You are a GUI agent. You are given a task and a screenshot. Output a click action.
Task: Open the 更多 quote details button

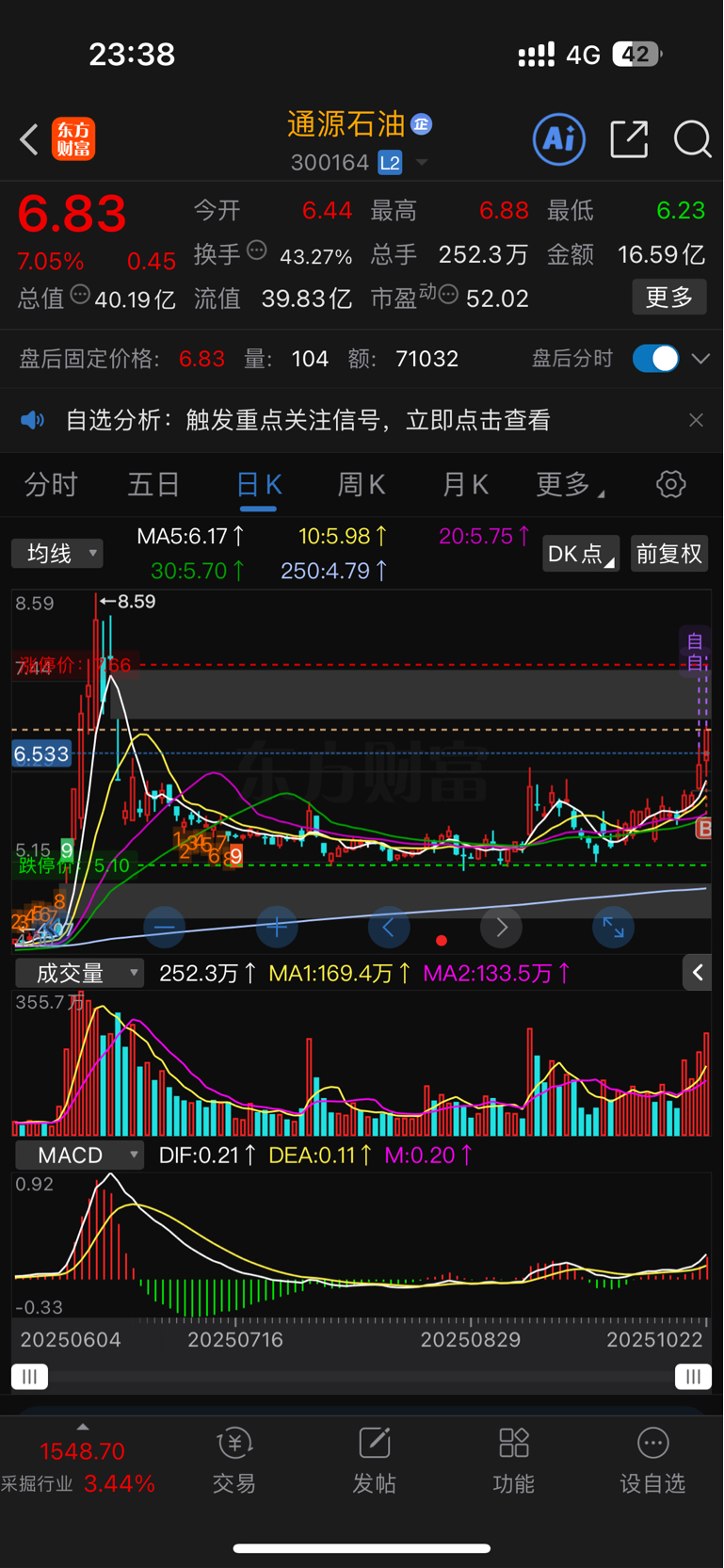(x=669, y=298)
